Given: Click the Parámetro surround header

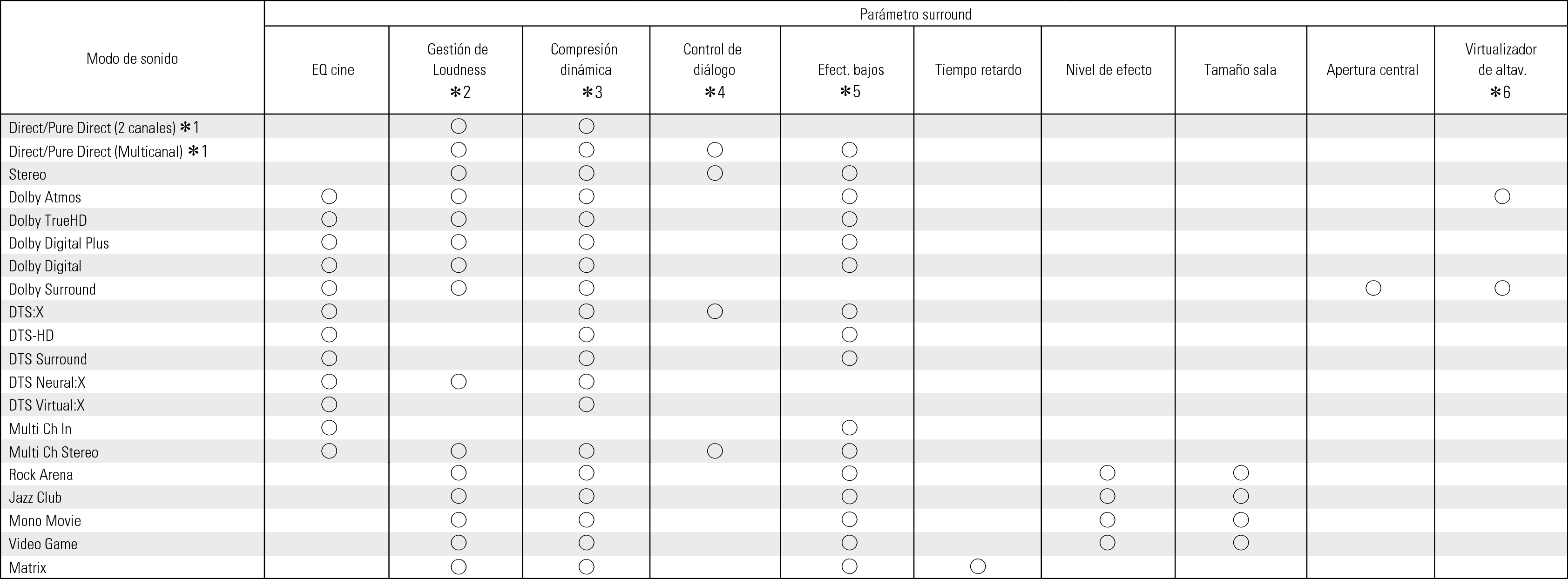Looking at the screenshot, I should (x=915, y=14).
